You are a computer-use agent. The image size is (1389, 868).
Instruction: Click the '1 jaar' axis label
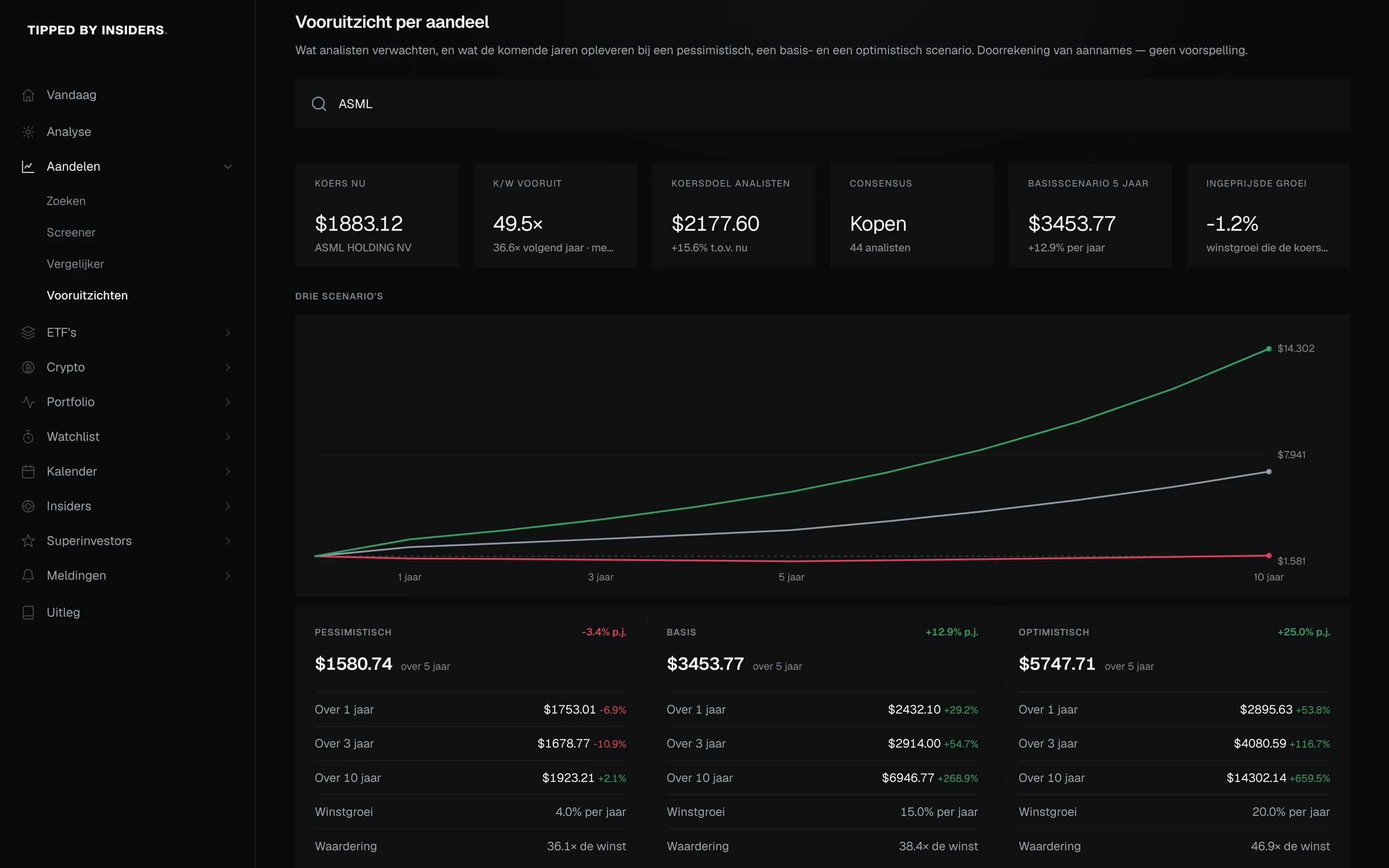[x=409, y=577]
